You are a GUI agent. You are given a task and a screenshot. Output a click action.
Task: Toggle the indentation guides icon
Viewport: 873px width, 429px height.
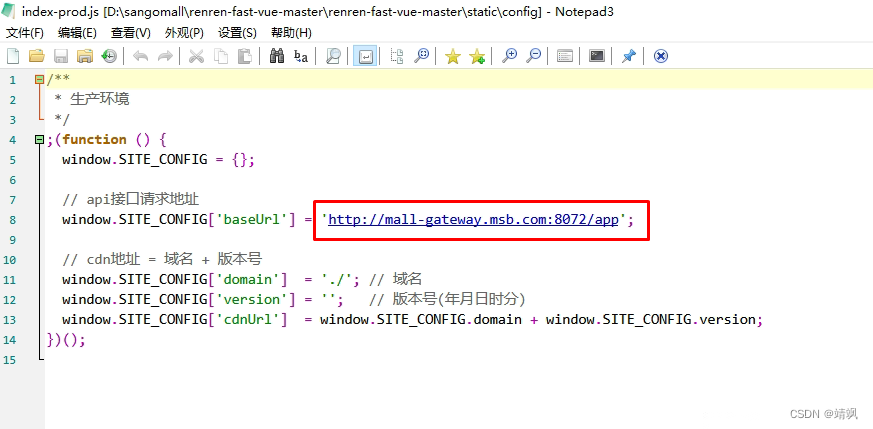coord(397,56)
